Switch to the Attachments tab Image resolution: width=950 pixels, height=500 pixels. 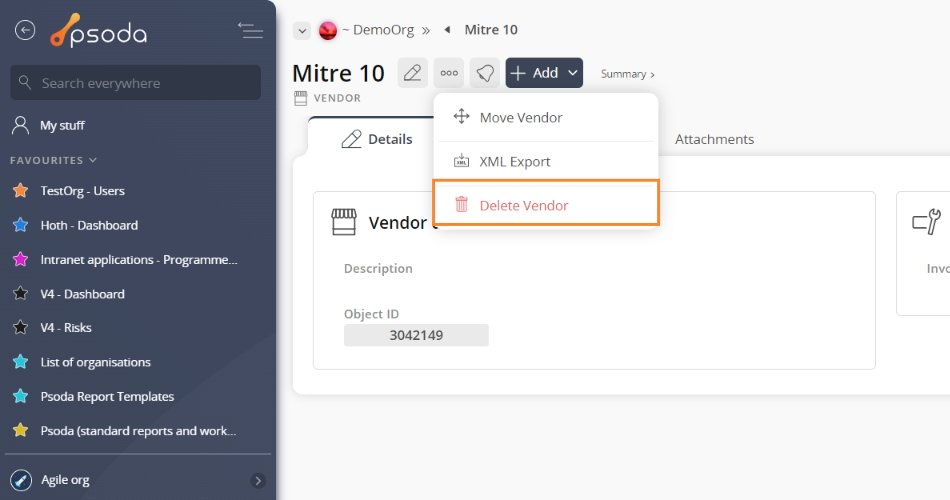714,139
